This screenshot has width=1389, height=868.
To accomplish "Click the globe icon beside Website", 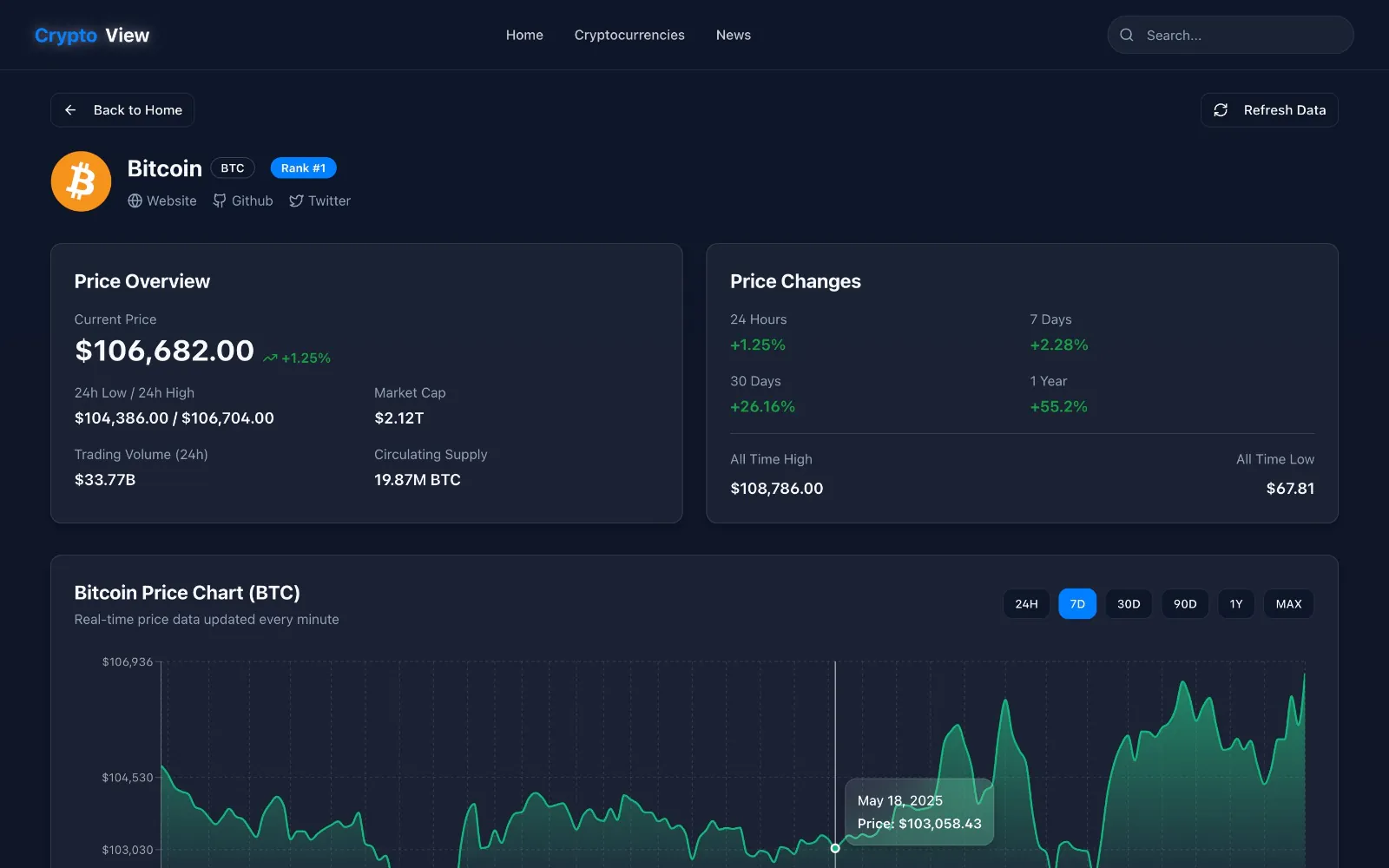I will [135, 201].
